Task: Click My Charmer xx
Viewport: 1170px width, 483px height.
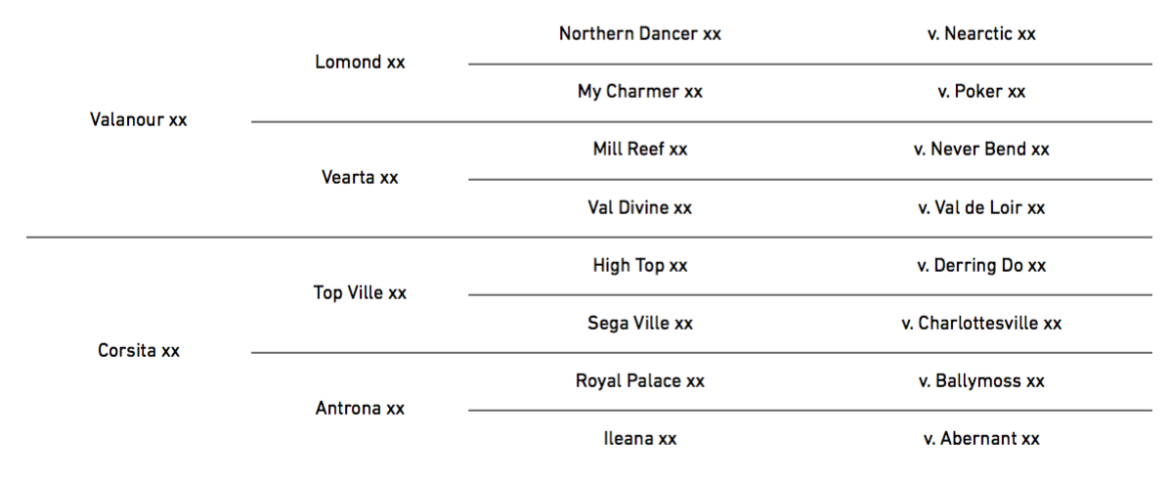Action: (640, 91)
